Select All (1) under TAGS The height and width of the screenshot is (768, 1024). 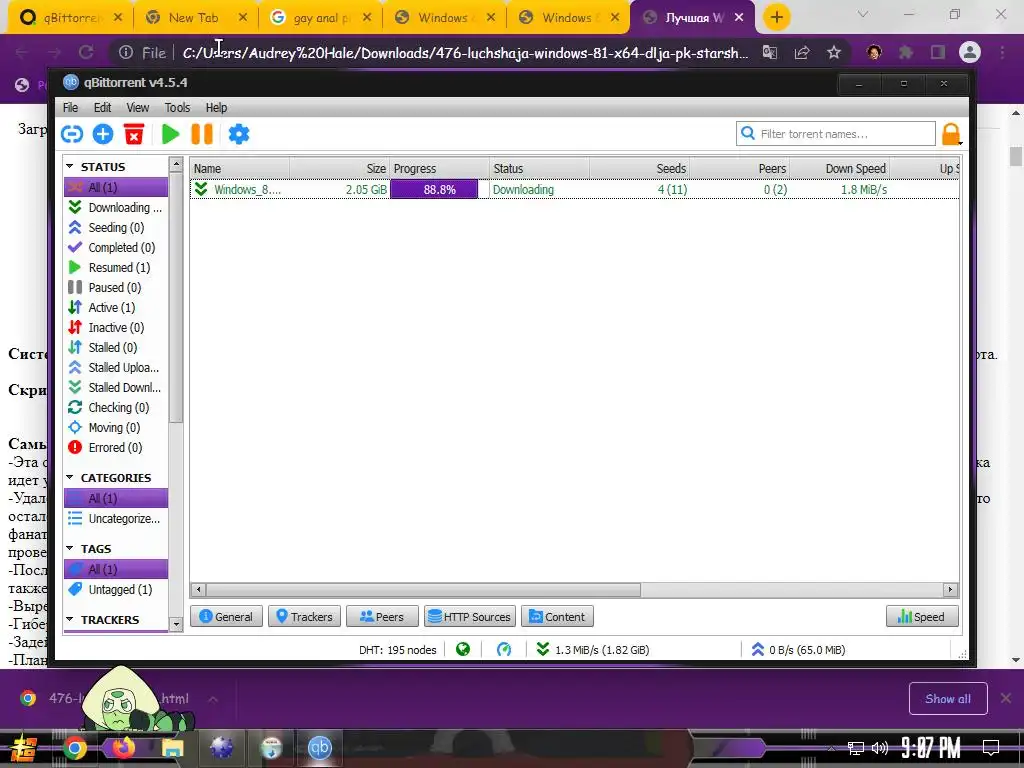116,569
